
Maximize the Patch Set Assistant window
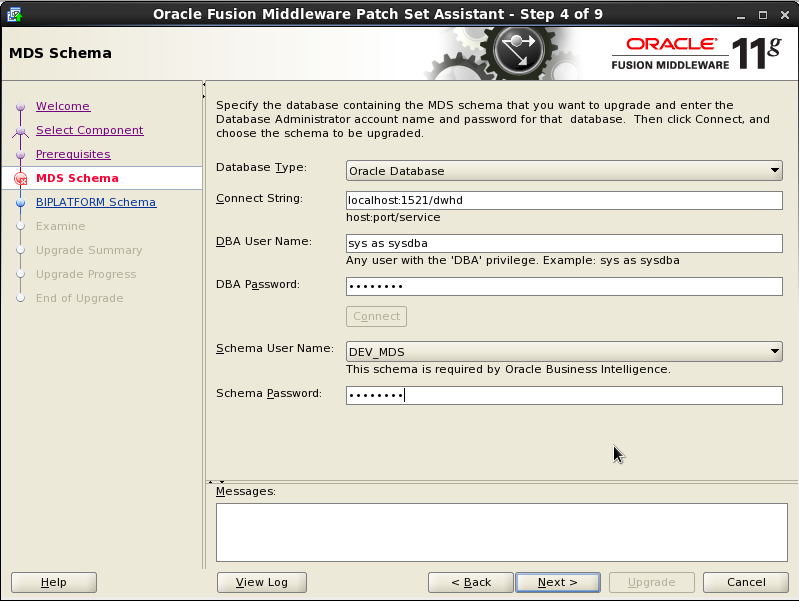pyautogui.click(x=763, y=15)
